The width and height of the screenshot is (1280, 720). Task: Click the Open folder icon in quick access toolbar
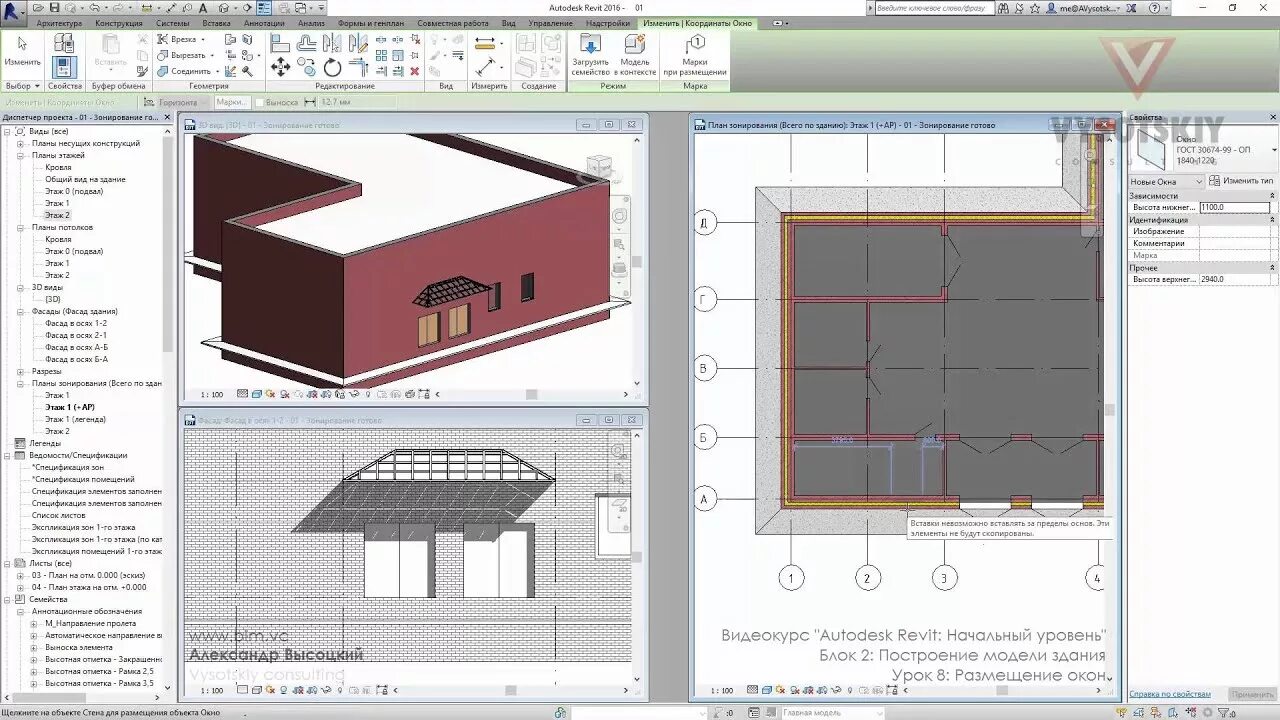tap(38, 8)
